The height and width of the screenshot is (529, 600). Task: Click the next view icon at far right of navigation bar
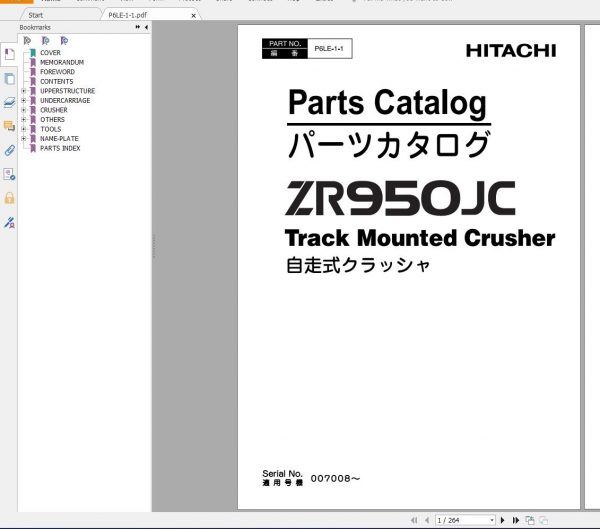click(543, 520)
